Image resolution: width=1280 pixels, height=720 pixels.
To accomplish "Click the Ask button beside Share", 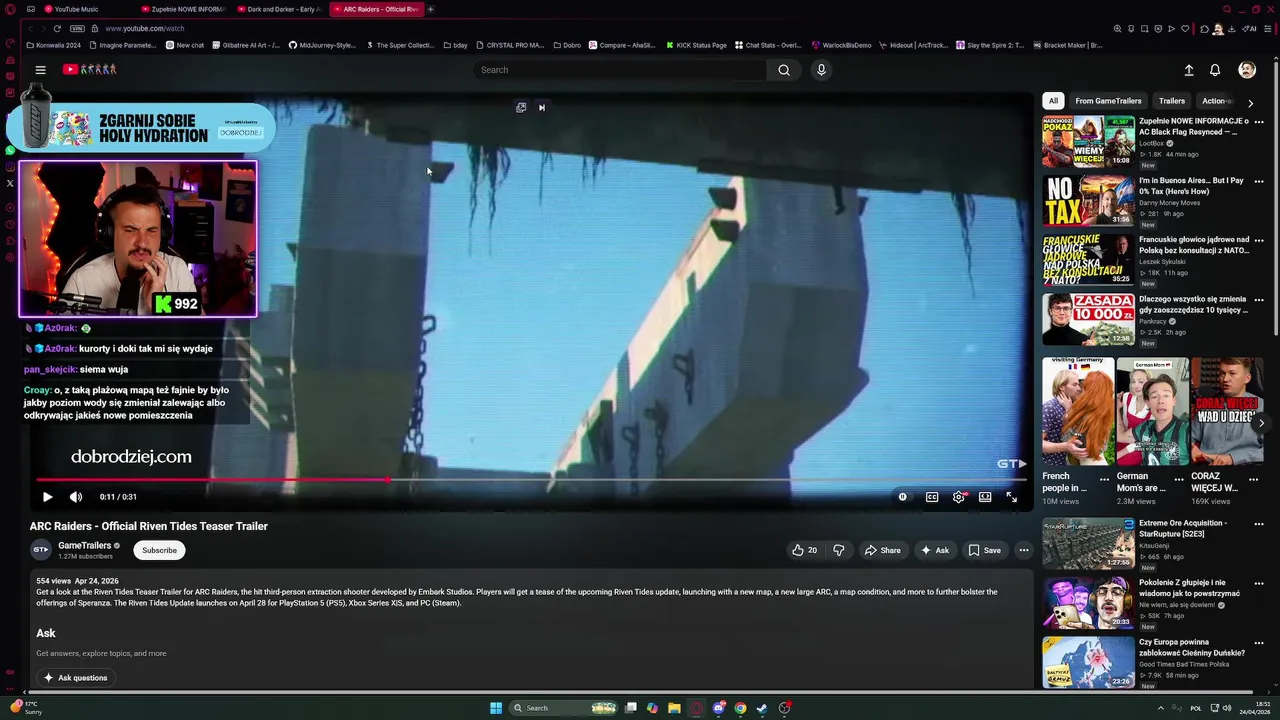I will tap(935, 550).
